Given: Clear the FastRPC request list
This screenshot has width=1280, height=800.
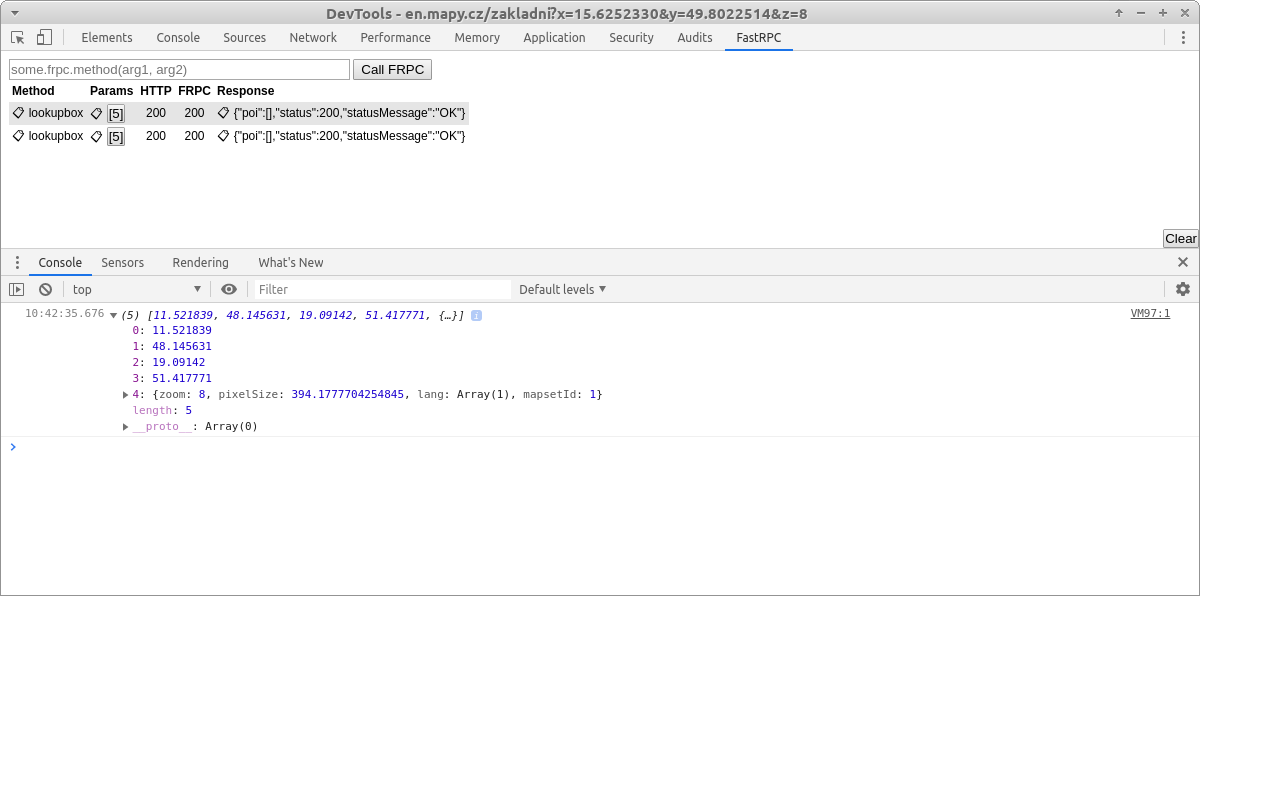Looking at the screenshot, I should point(1180,238).
